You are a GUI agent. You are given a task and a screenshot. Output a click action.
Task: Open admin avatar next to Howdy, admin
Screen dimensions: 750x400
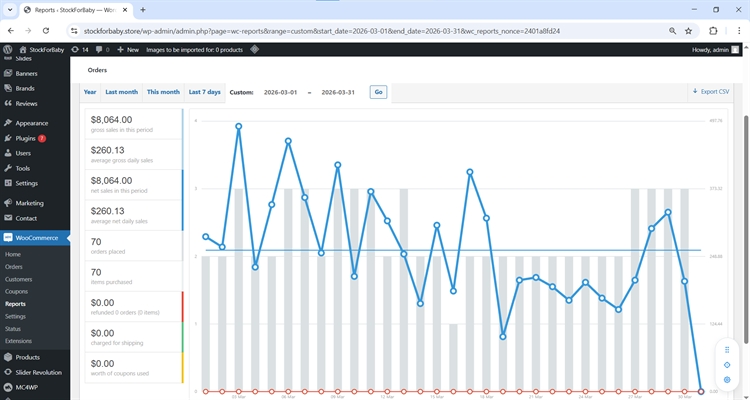735,50
